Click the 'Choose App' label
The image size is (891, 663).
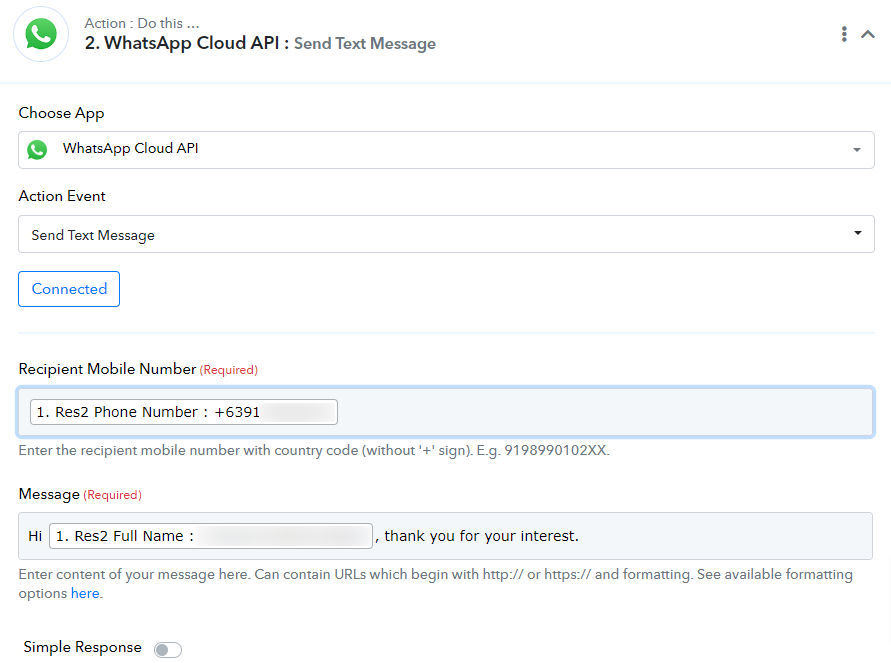(61, 113)
